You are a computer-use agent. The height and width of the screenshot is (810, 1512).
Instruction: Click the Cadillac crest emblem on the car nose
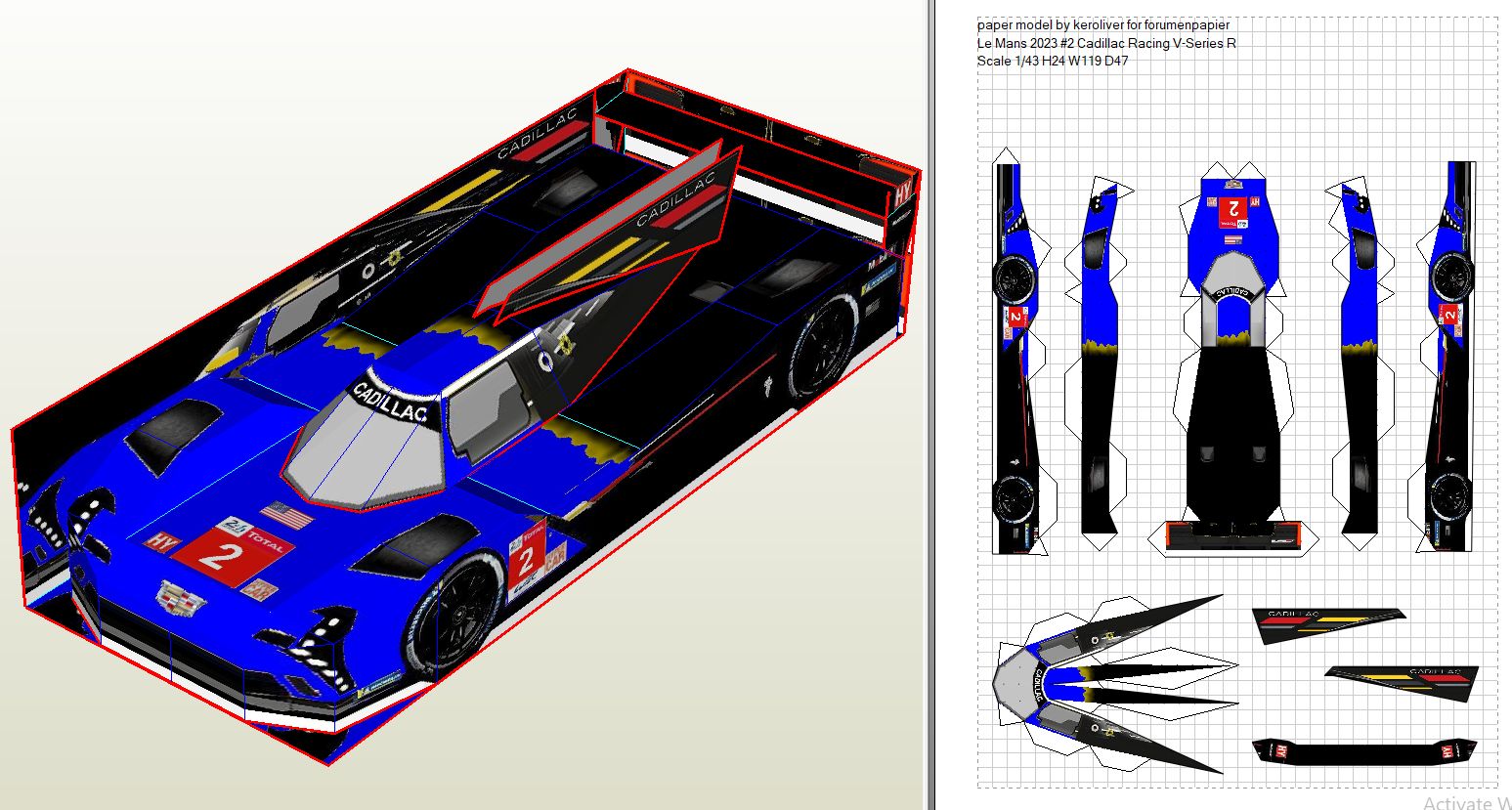pyautogui.click(x=179, y=599)
